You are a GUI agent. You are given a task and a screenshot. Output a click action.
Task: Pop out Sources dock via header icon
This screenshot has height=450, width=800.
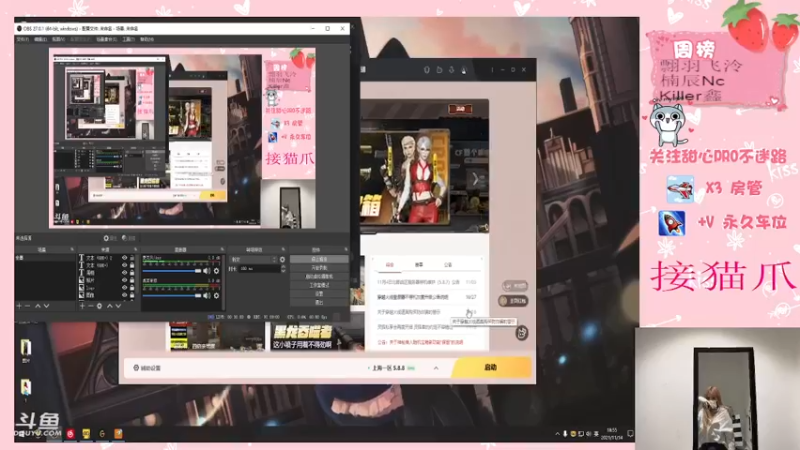135,249
